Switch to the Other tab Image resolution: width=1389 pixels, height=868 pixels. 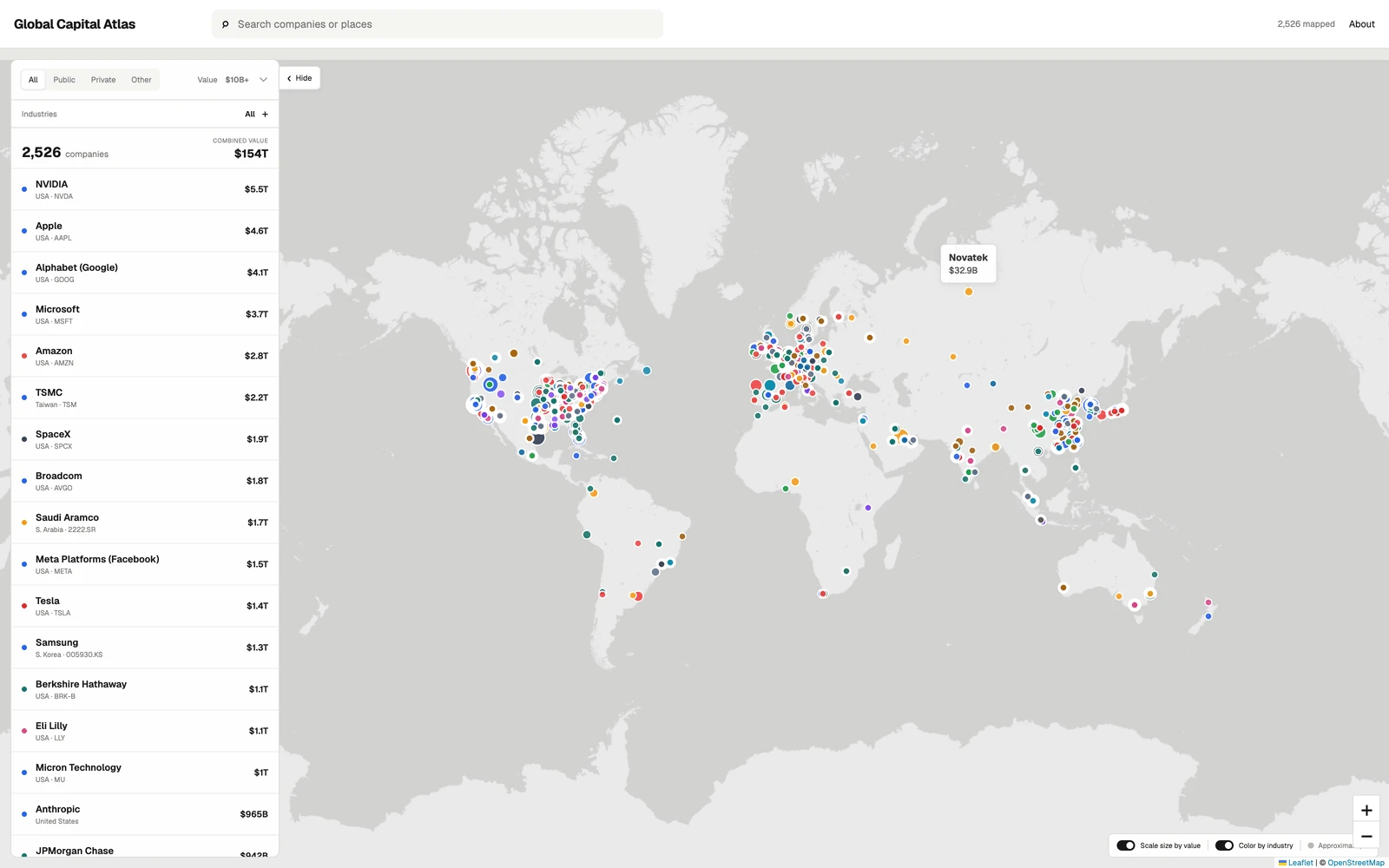point(142,80)
